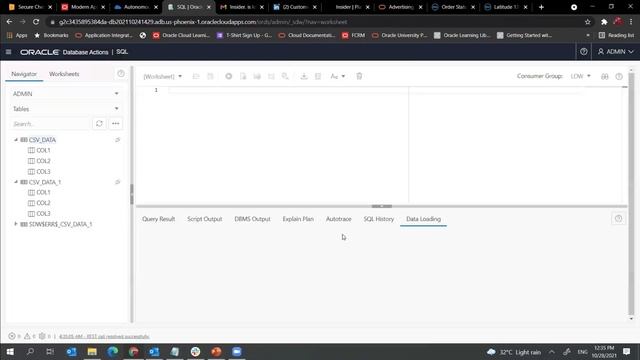Viewport: 640px width, 360px height.
Task: Select the SDW$ERR$_CSV_DATA_1 table
Action: pyautogui.click(x=60, y=224)
